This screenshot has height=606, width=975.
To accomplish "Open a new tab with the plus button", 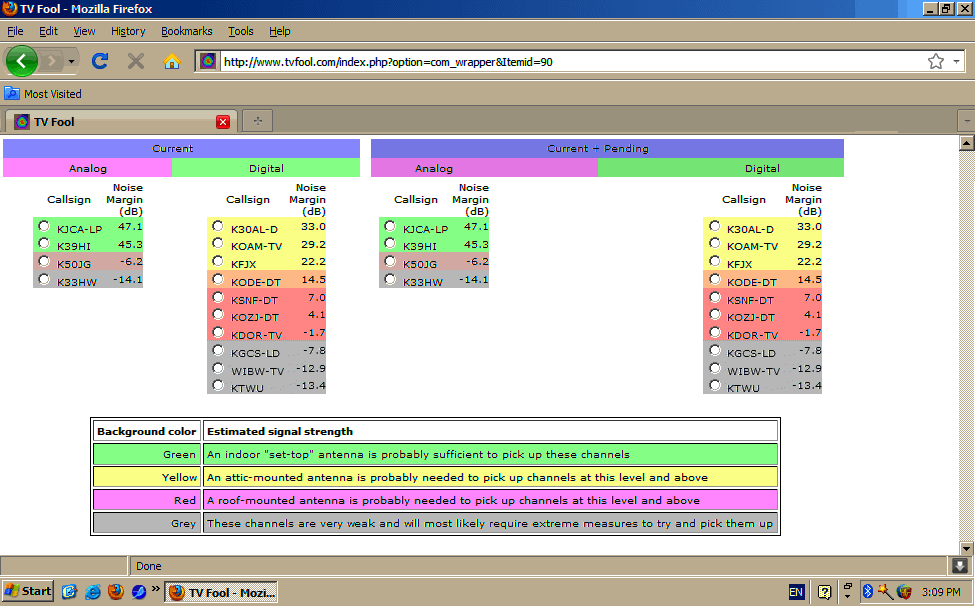I will point(257,121).
